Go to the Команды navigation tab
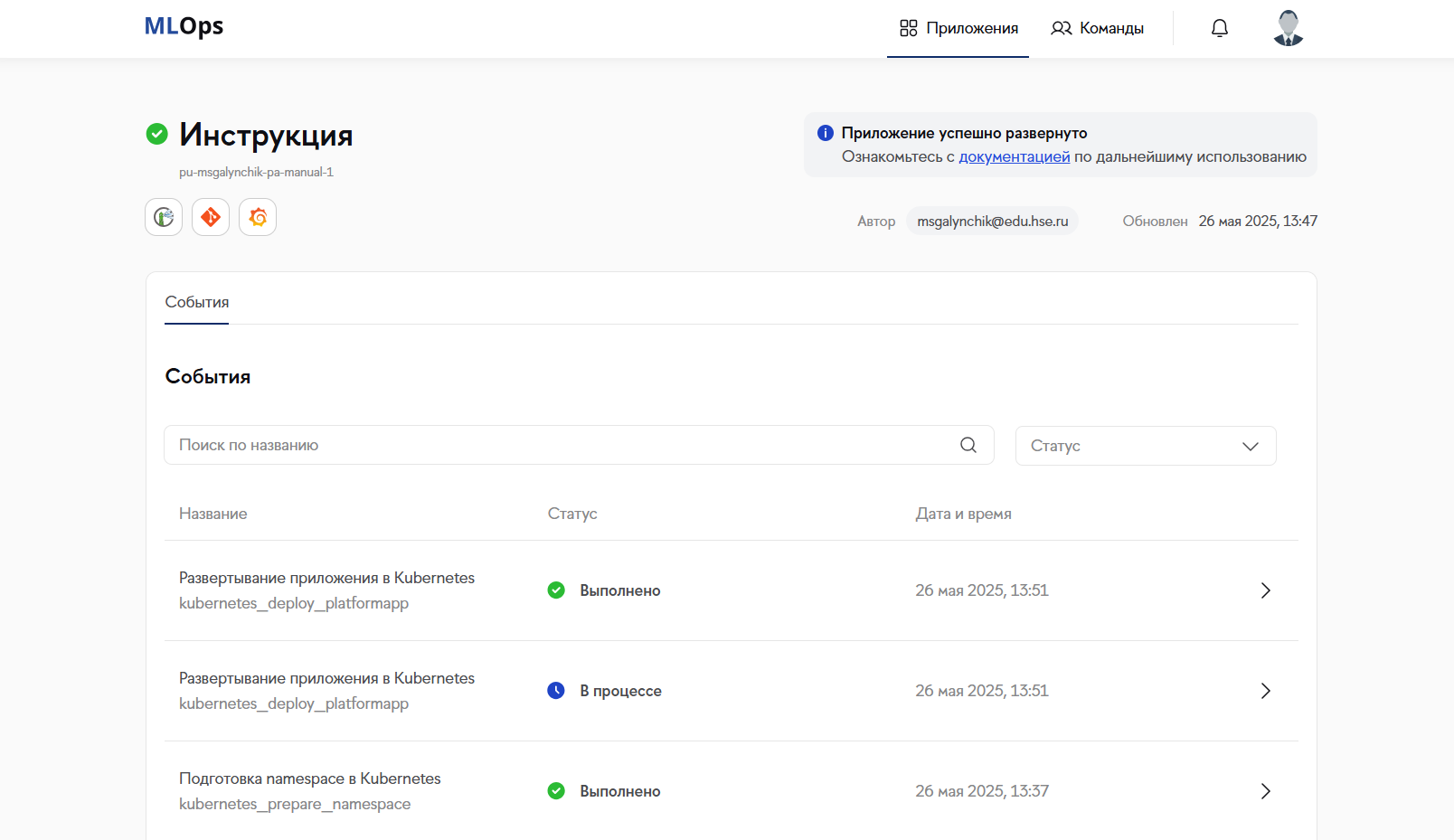Image resolution: width=1454 pixels, height=840 pixels. tap(1097, 28)
